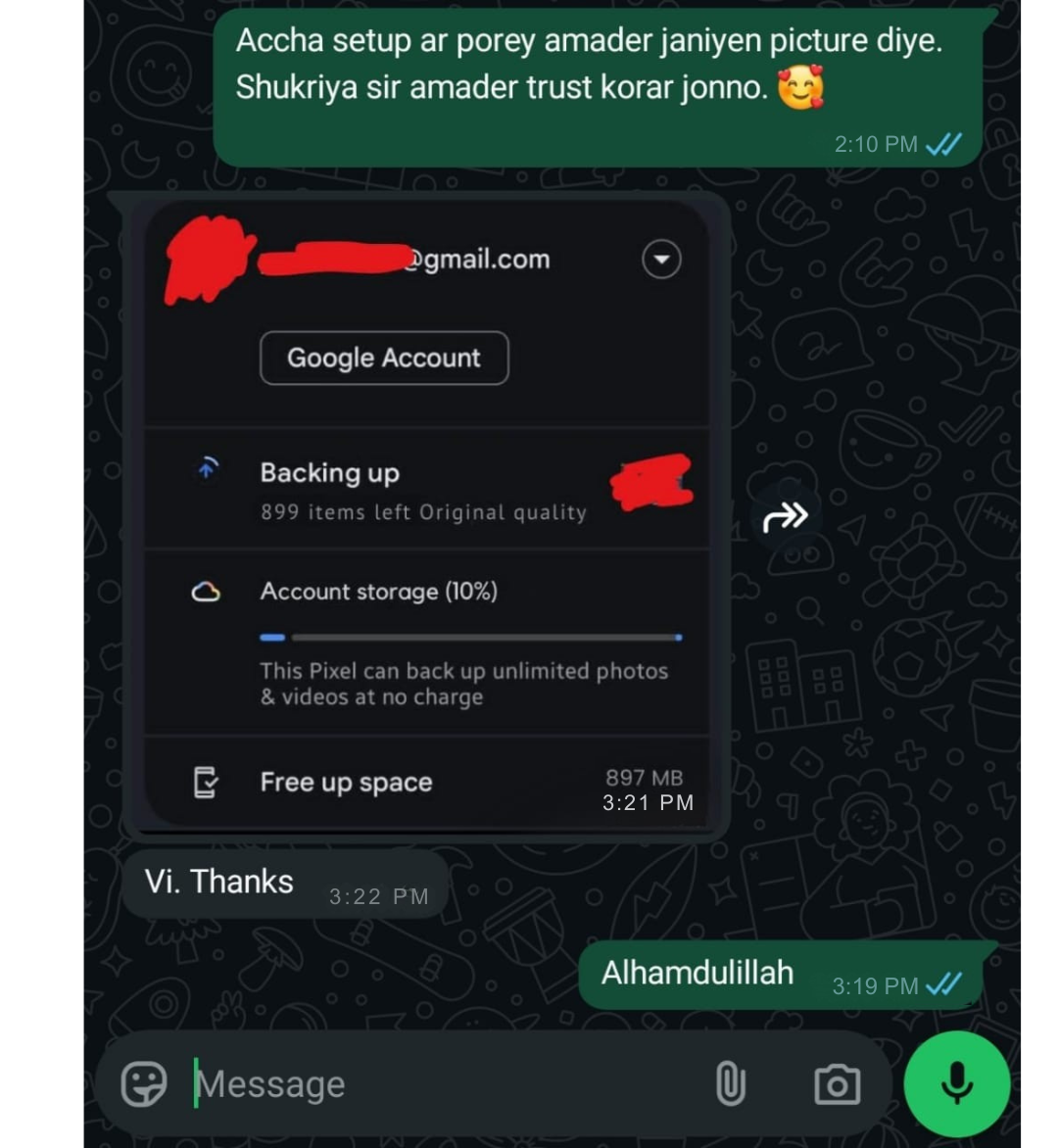
Task: Tap the backing up upload arrow icon
Action: pos(208,467)
